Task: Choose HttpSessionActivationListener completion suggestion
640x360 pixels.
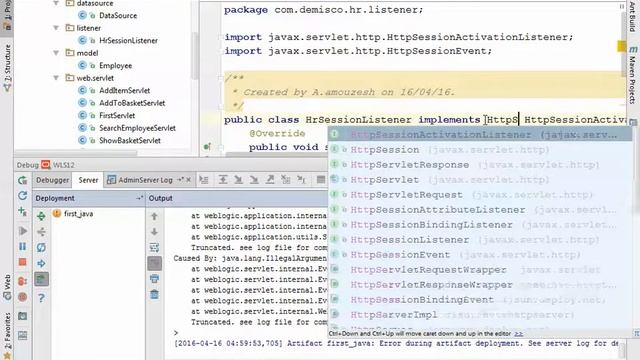Action: (x=480, y=135)
